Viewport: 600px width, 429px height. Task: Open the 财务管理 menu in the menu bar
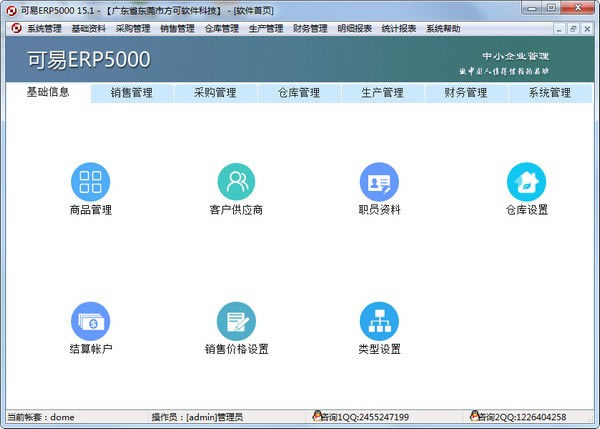pyautogui.click(x=310, y=29)
